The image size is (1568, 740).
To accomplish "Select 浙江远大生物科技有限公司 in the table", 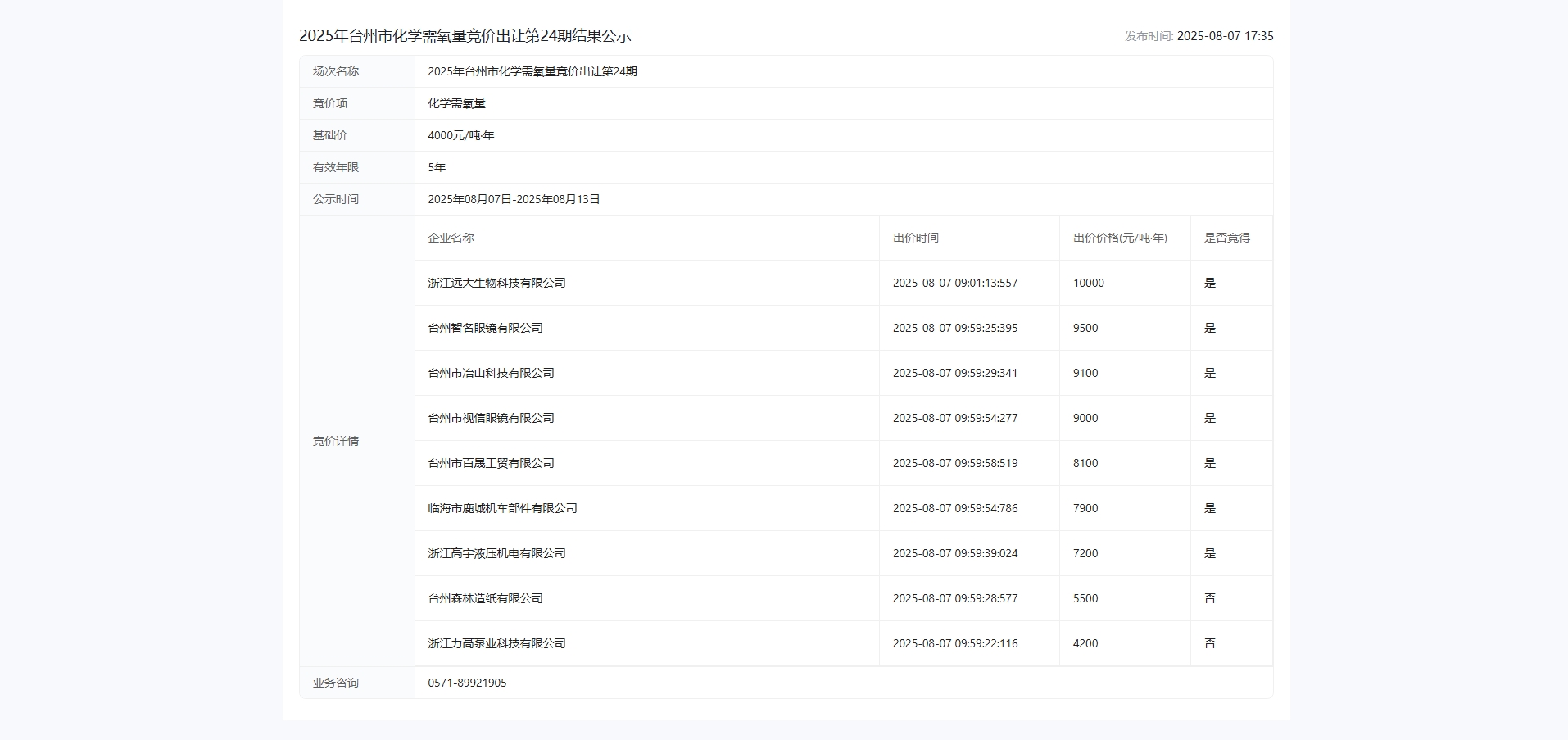I will pos(496,283).
